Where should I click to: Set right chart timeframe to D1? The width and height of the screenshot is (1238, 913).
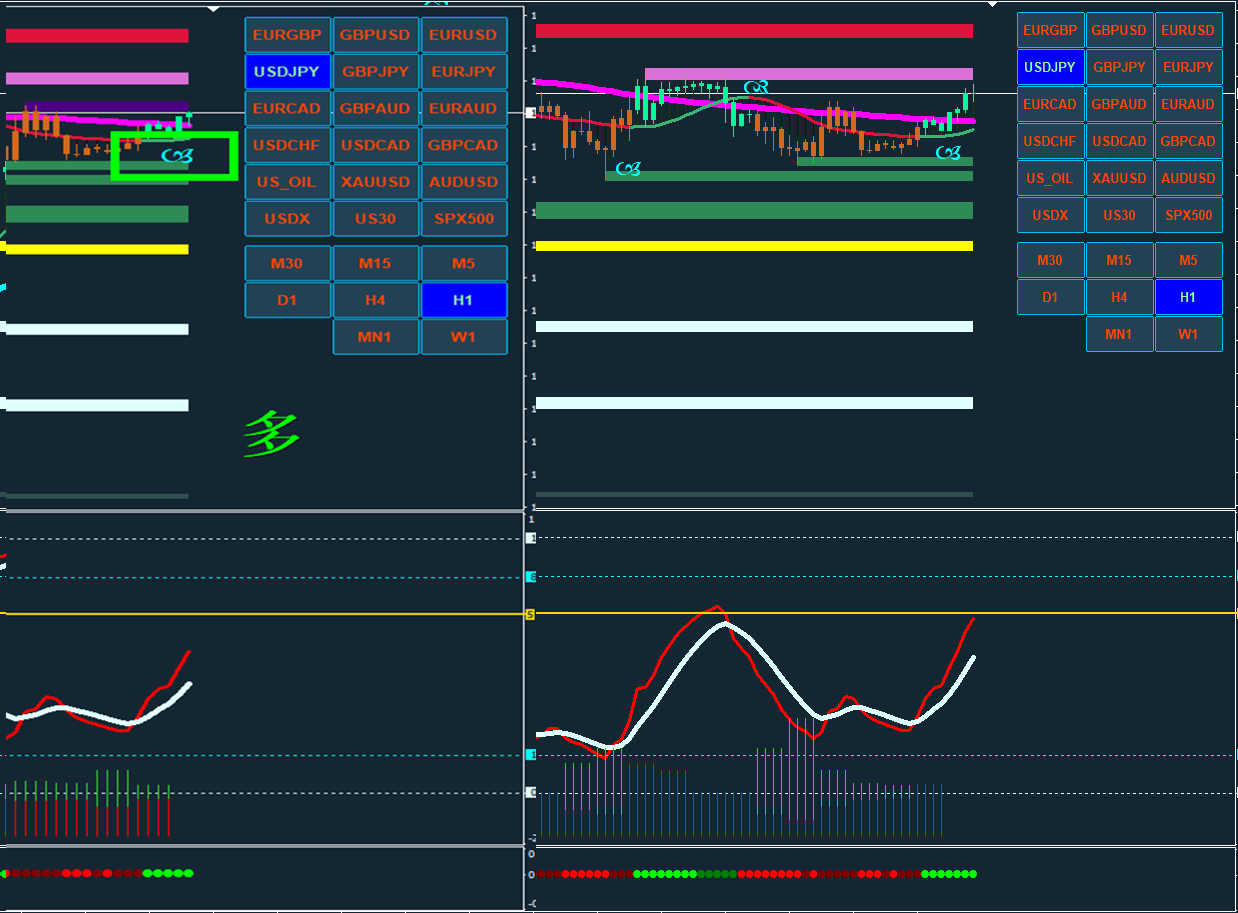click(1050, 297)
